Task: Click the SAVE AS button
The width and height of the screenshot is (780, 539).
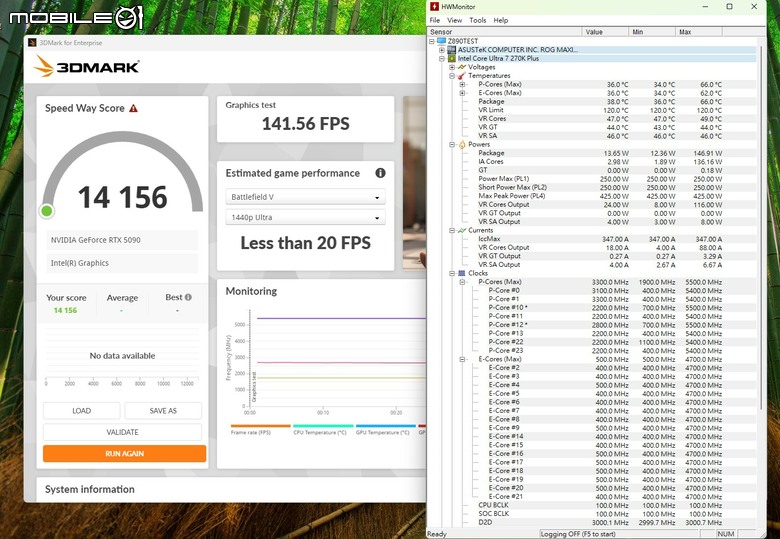Action: point(163,411)
